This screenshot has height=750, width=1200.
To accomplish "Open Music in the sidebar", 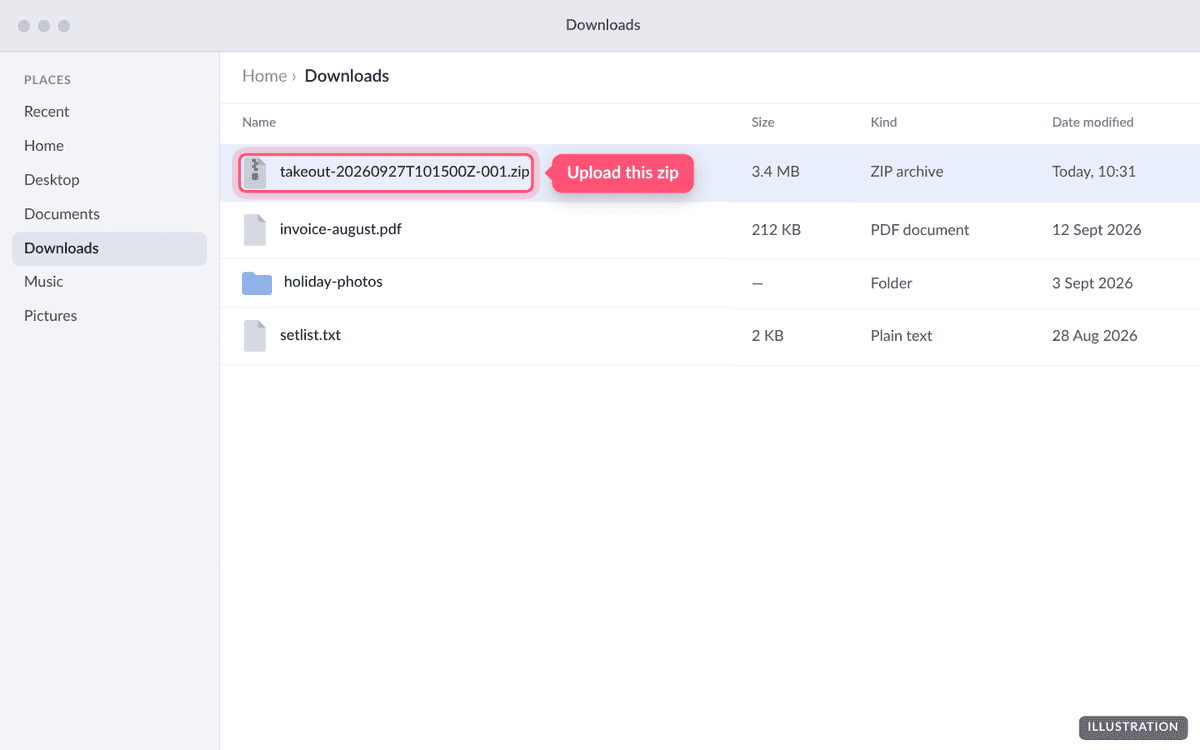I will (x=44, y=281).
